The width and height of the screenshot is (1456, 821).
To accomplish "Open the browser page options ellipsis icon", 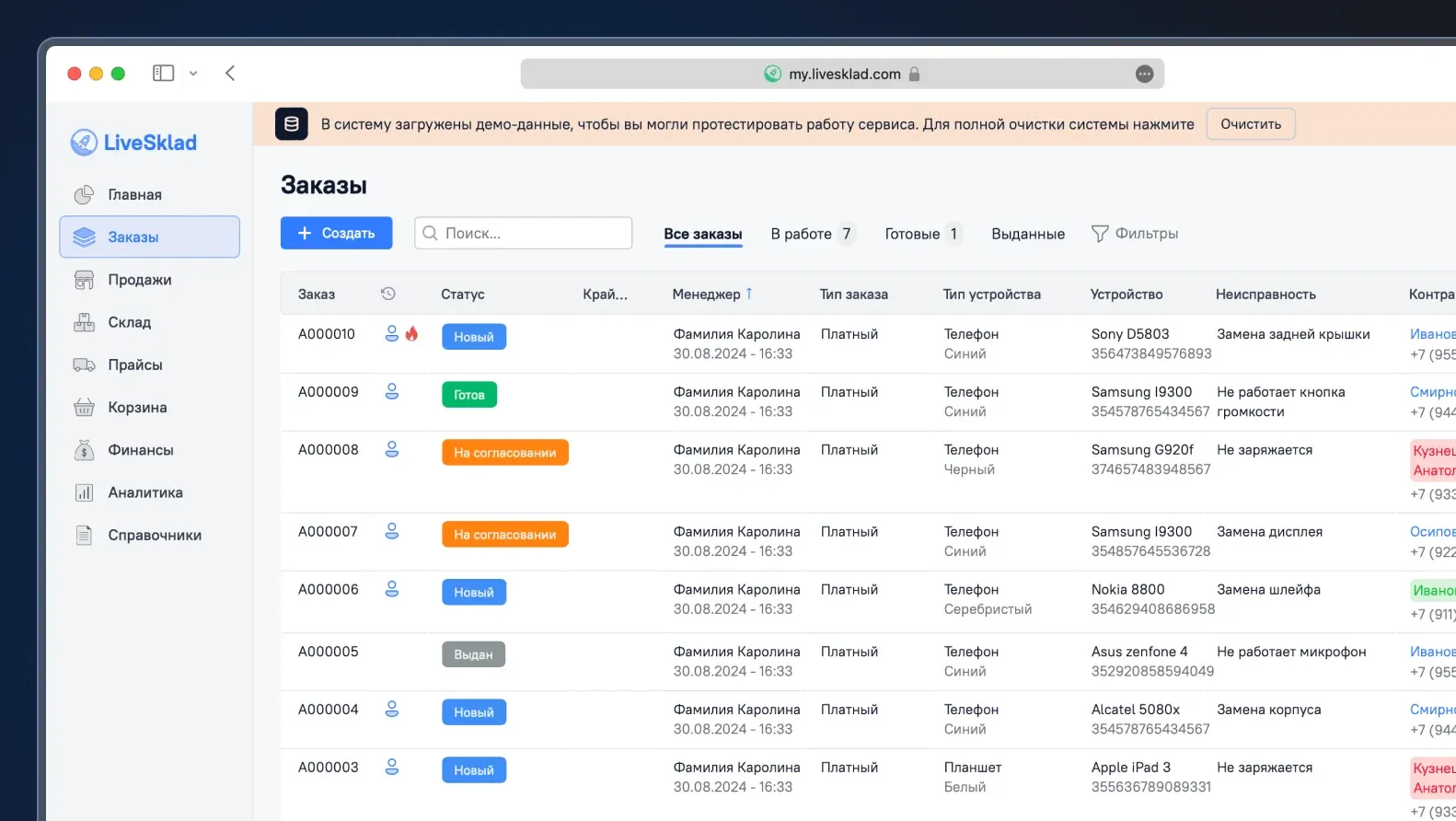I will [x=1145, y=74].
